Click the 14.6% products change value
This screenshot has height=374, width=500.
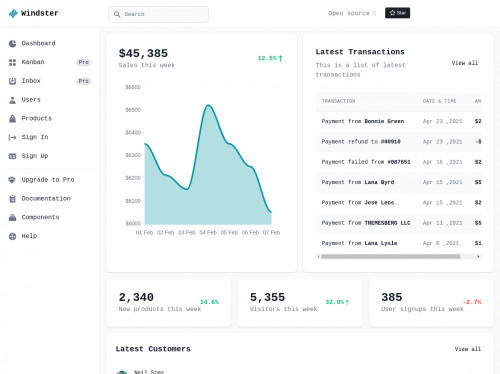point(209,302)
